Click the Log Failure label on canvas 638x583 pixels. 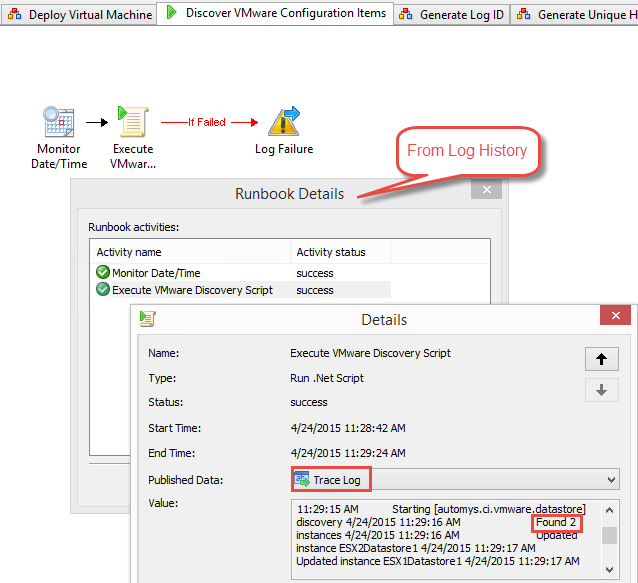point(284,149)
